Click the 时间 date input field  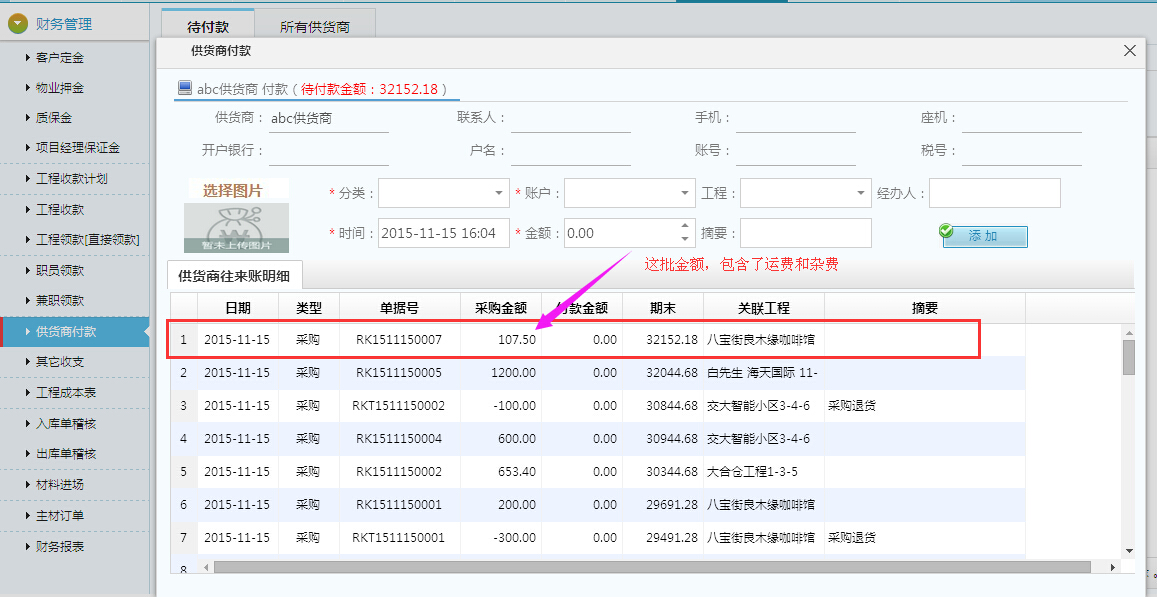click(443, 233)
